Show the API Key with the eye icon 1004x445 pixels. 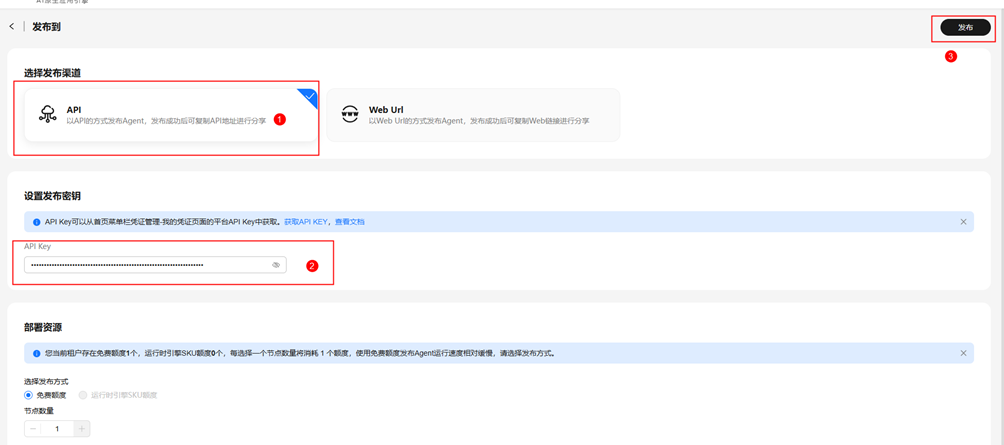276,265
